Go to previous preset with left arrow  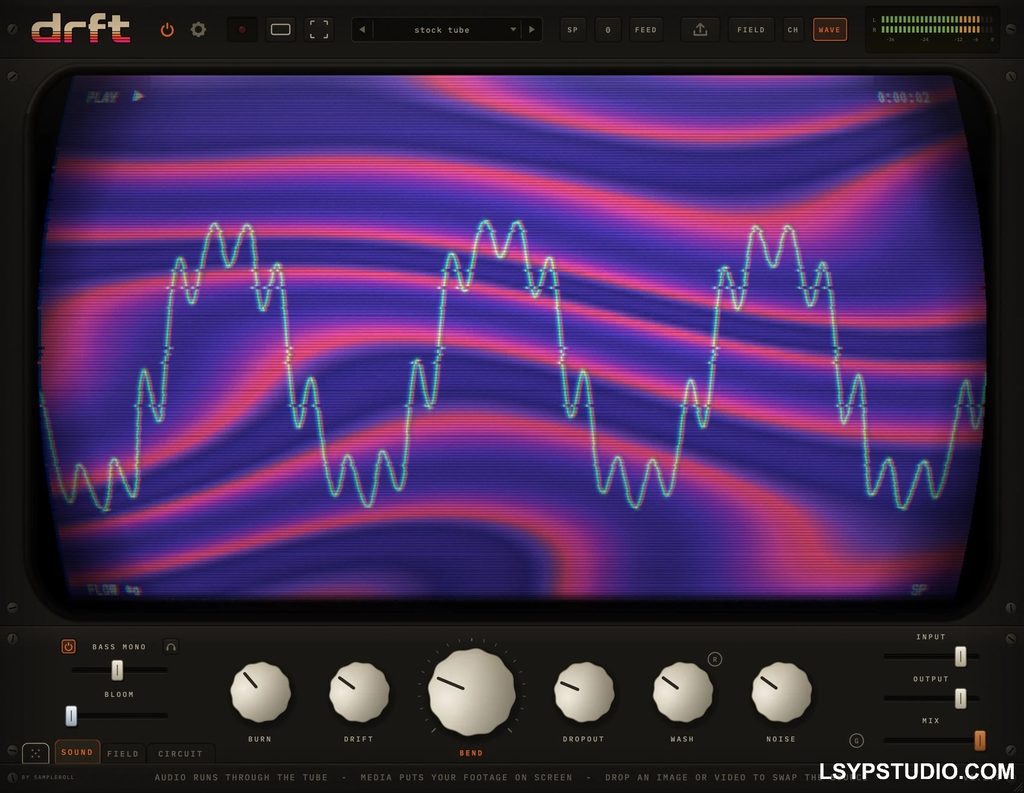click(362, 29)
